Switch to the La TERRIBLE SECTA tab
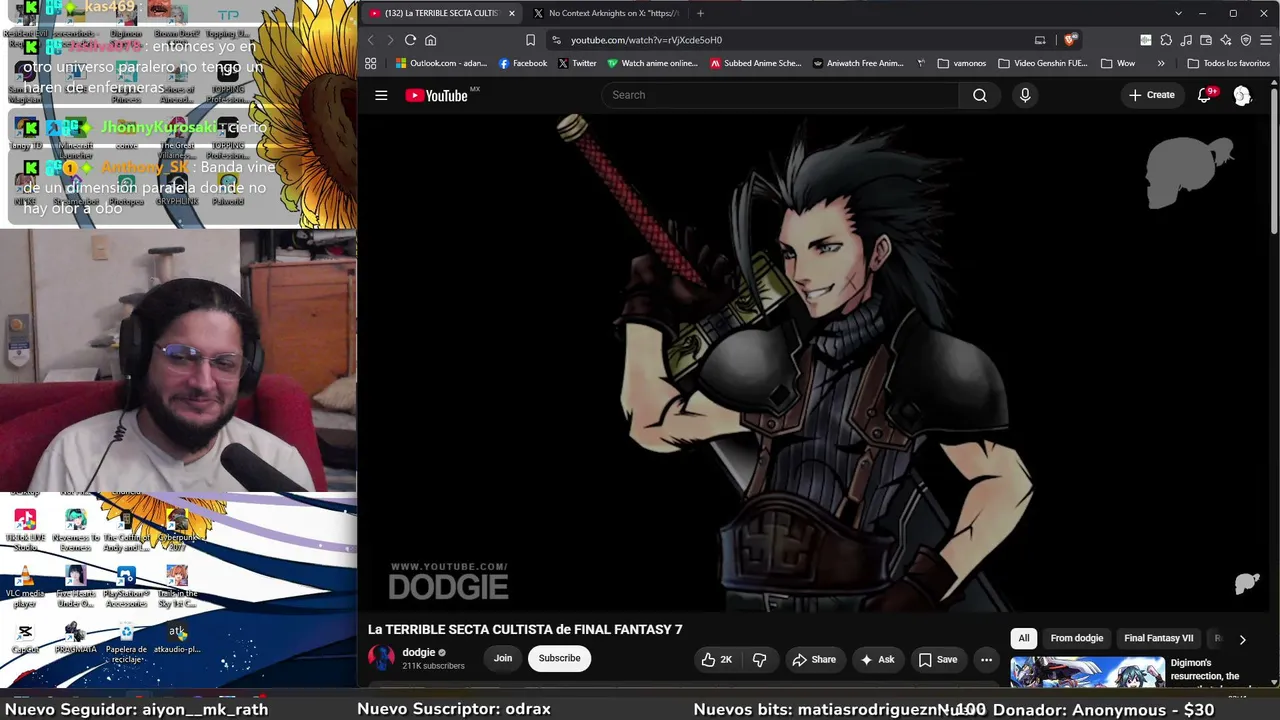This screenshot has height=720, width=1280. [x=441, y=13]
